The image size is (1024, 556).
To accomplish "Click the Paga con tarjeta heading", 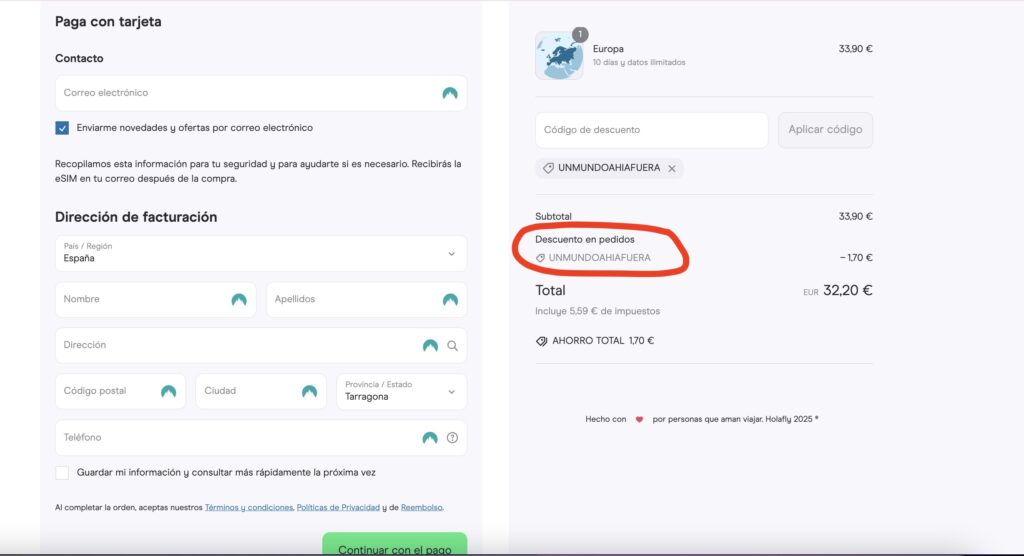I will tap(108, 22).
